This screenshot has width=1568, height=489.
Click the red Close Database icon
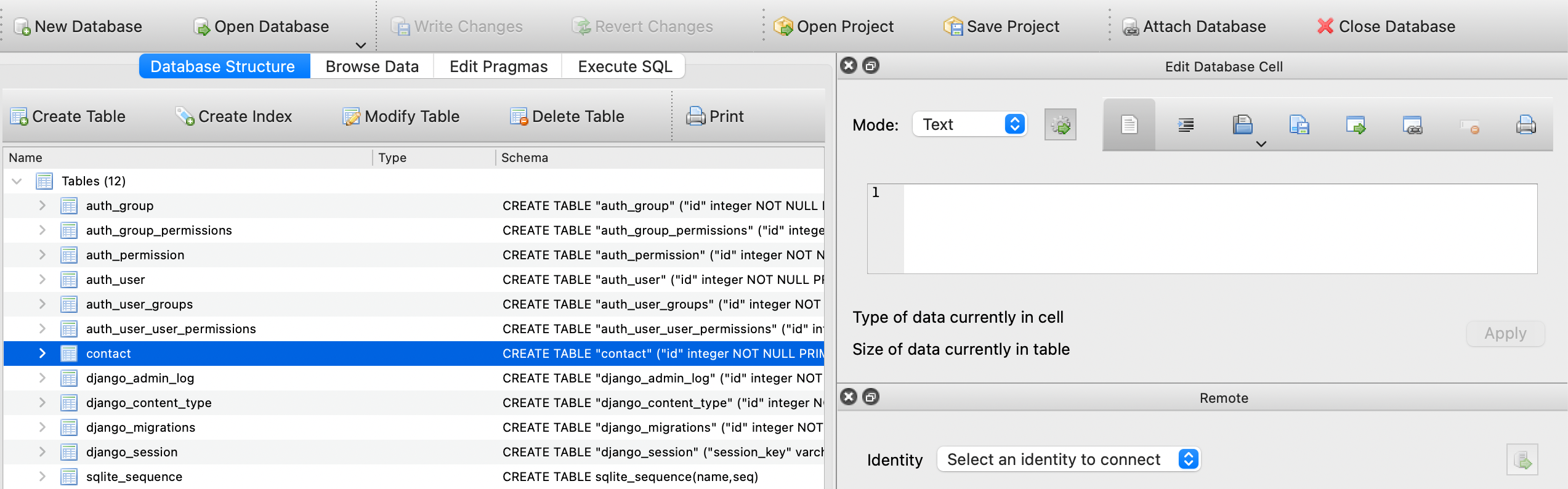pyautogui.click(x=1325, y=26)
